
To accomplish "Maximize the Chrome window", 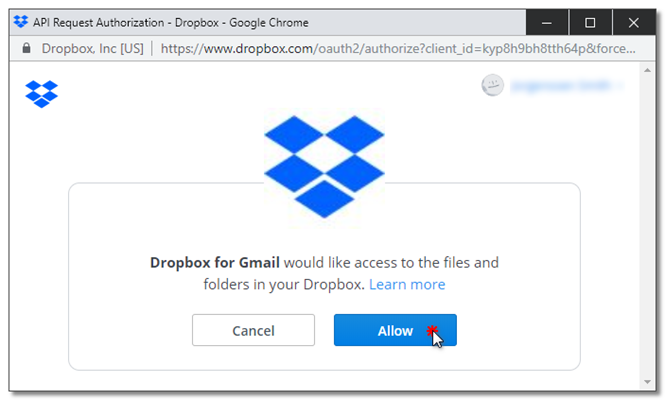I will coord(590,22).
